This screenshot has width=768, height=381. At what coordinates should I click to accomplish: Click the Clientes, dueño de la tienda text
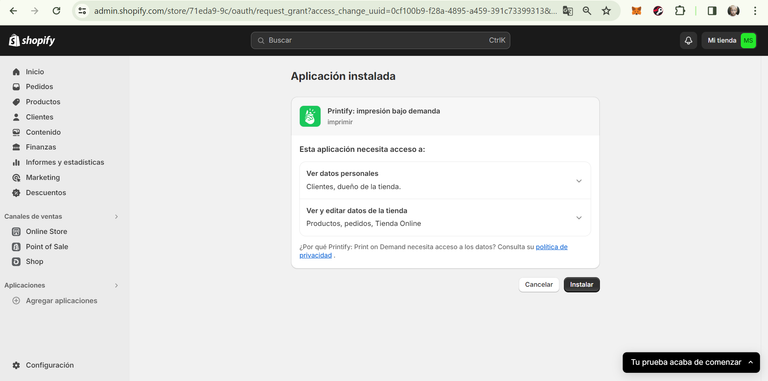pos(354,187)
